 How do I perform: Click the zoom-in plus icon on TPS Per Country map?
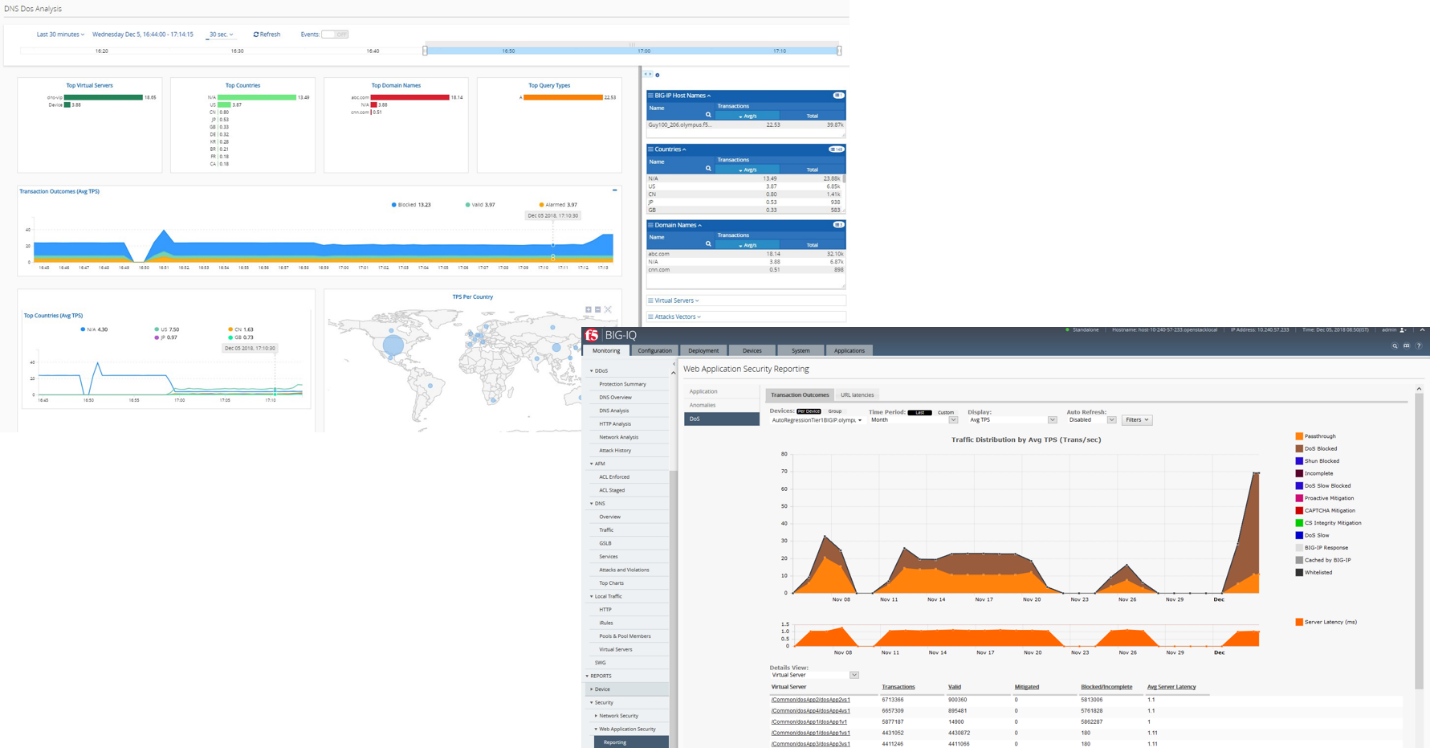(x=589, y=310)
